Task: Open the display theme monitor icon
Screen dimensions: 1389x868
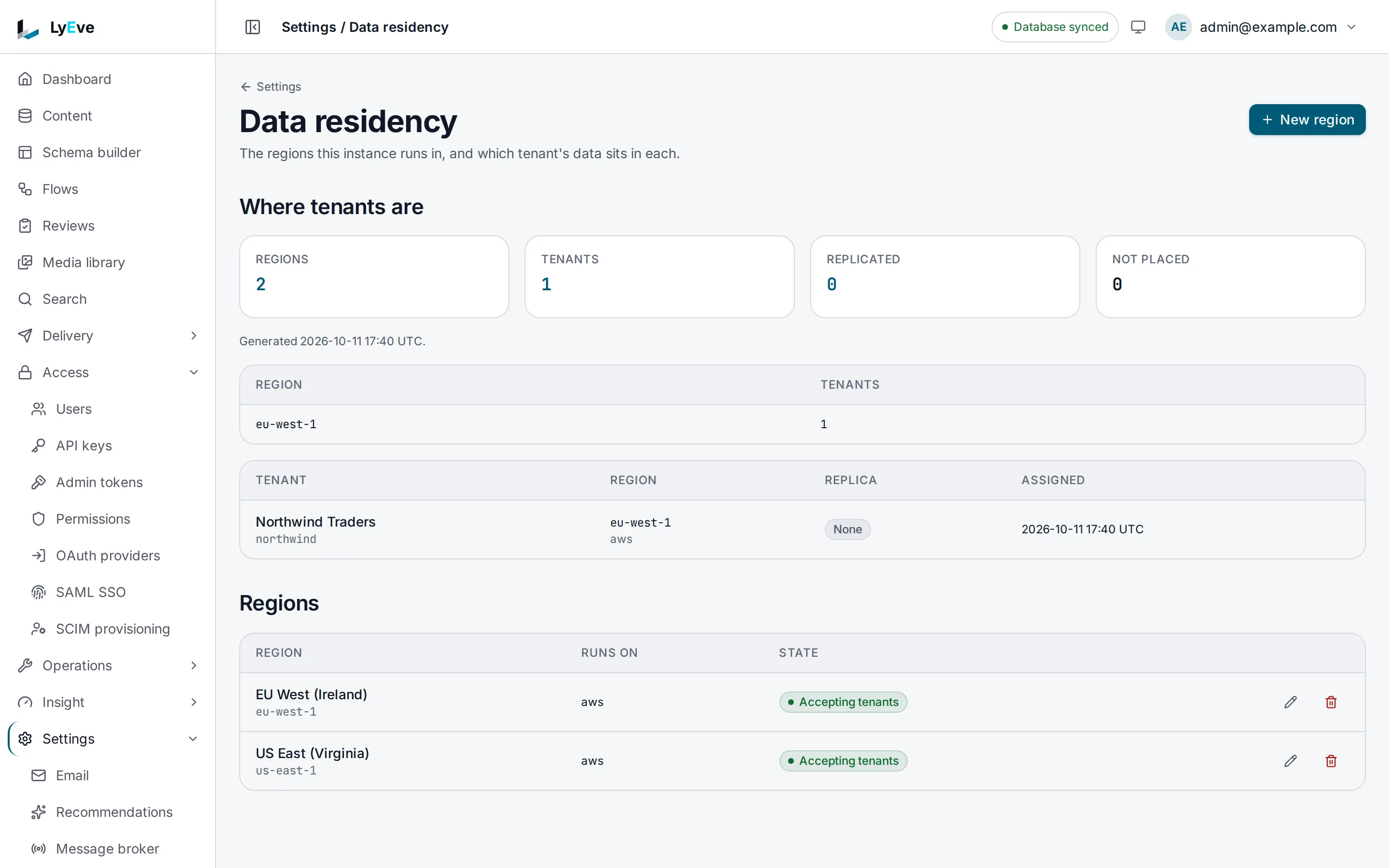Action: click(1138, 27)
